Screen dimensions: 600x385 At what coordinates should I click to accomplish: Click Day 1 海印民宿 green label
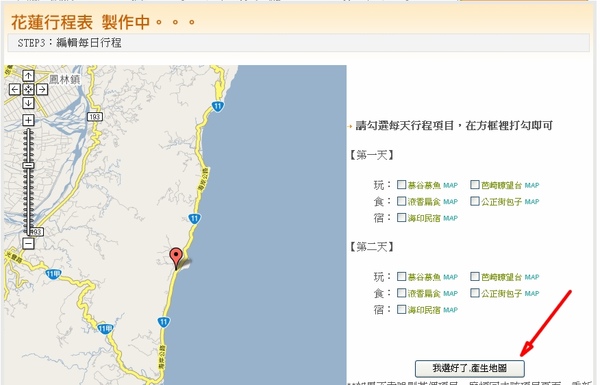point(424,219)
